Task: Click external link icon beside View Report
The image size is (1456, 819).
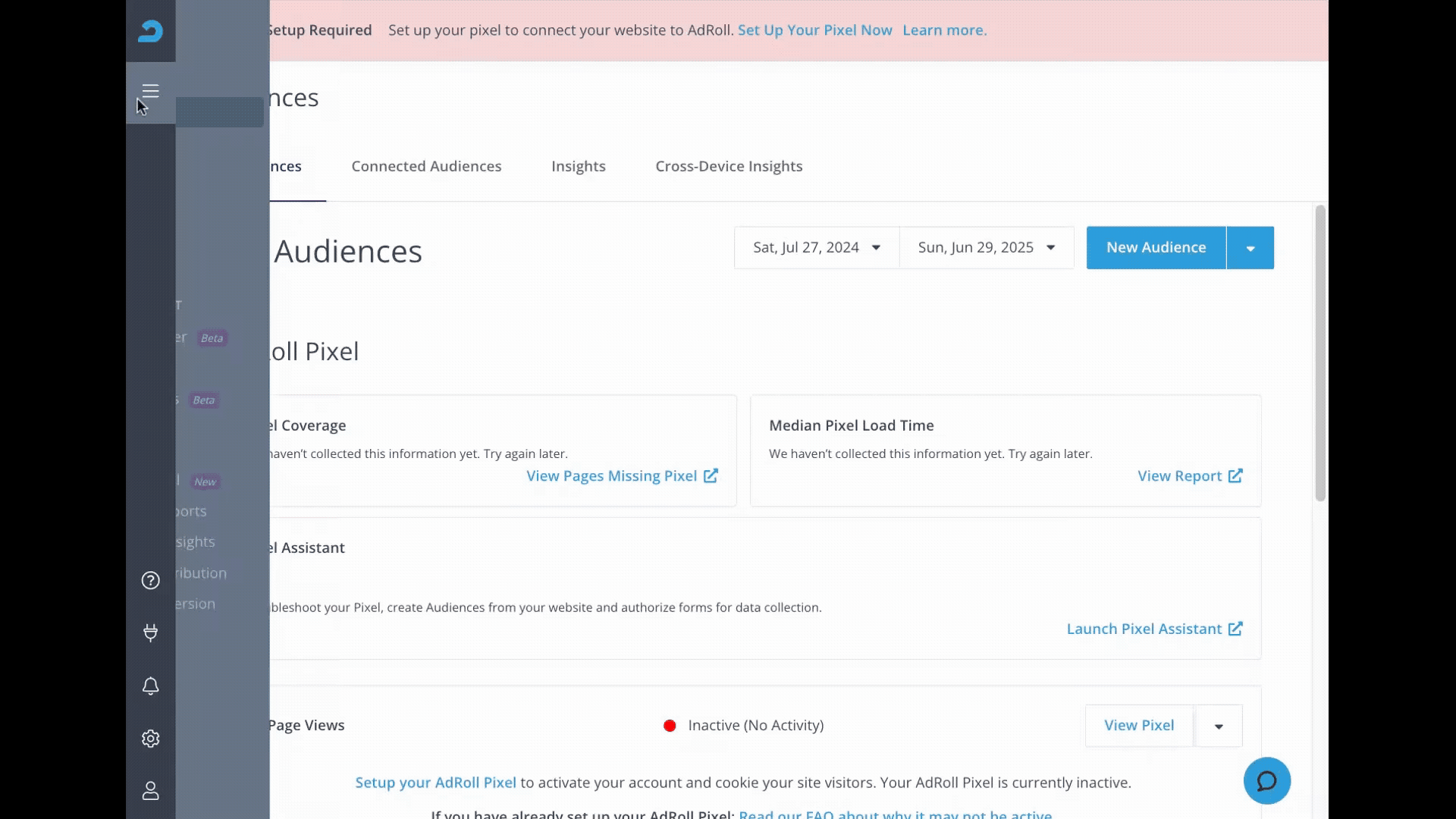Action: 1235,475
